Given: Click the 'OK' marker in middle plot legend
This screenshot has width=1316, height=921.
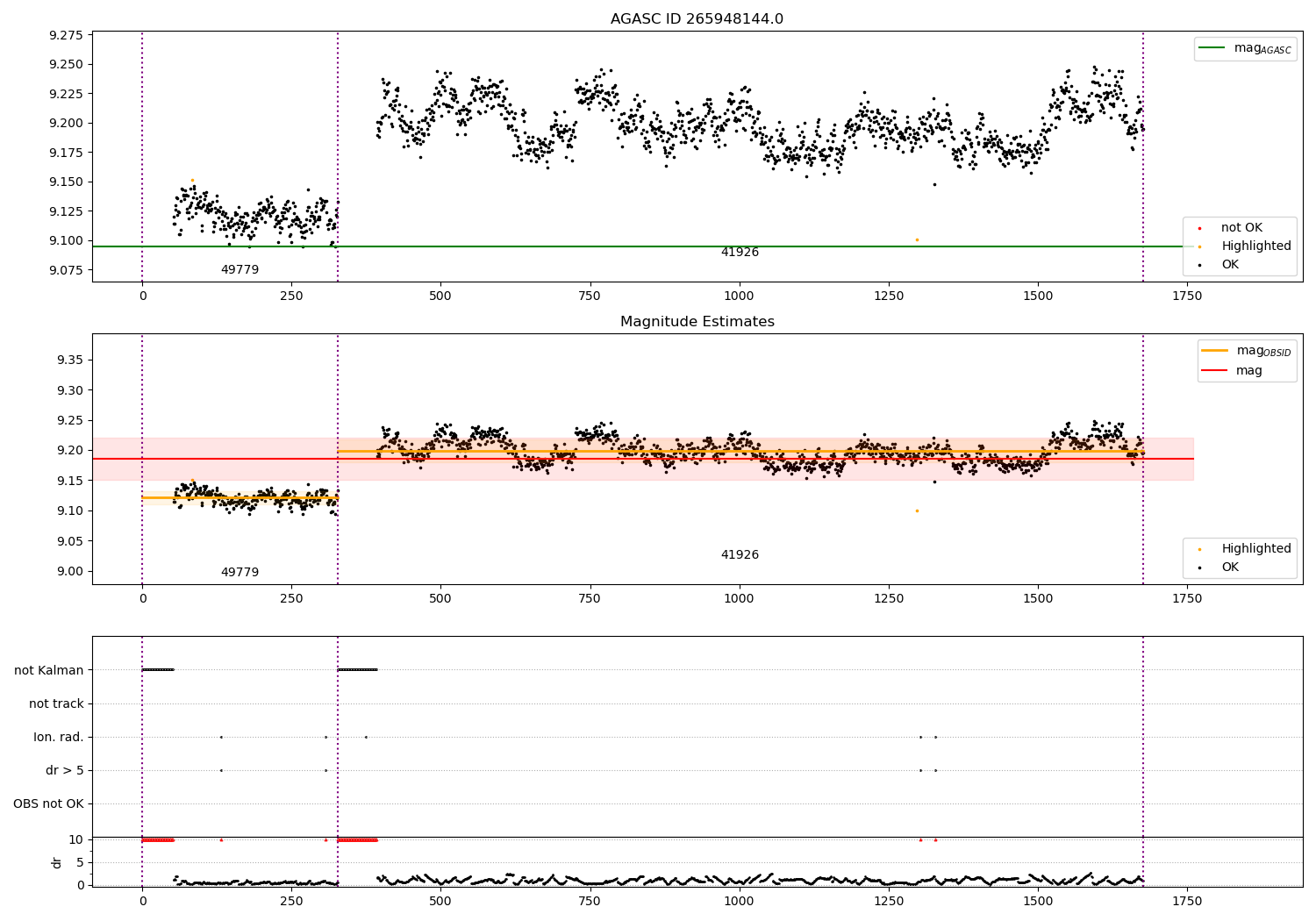Looking at the screenshot, I should coord(1199,568).
